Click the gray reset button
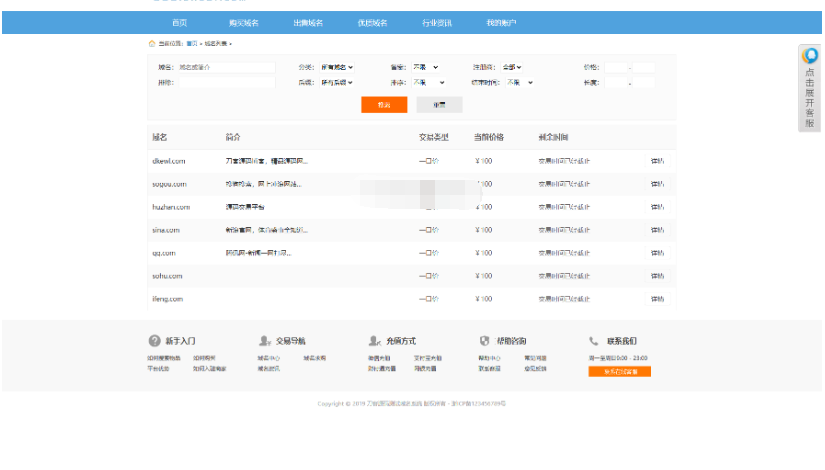This screenshot has width=825, height=470. coord(439,105)
